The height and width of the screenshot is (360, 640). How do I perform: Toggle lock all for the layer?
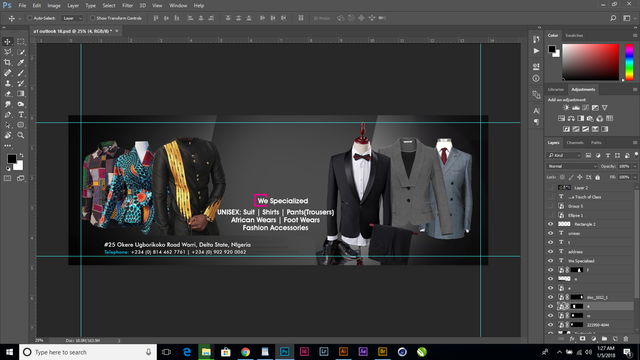598,177
